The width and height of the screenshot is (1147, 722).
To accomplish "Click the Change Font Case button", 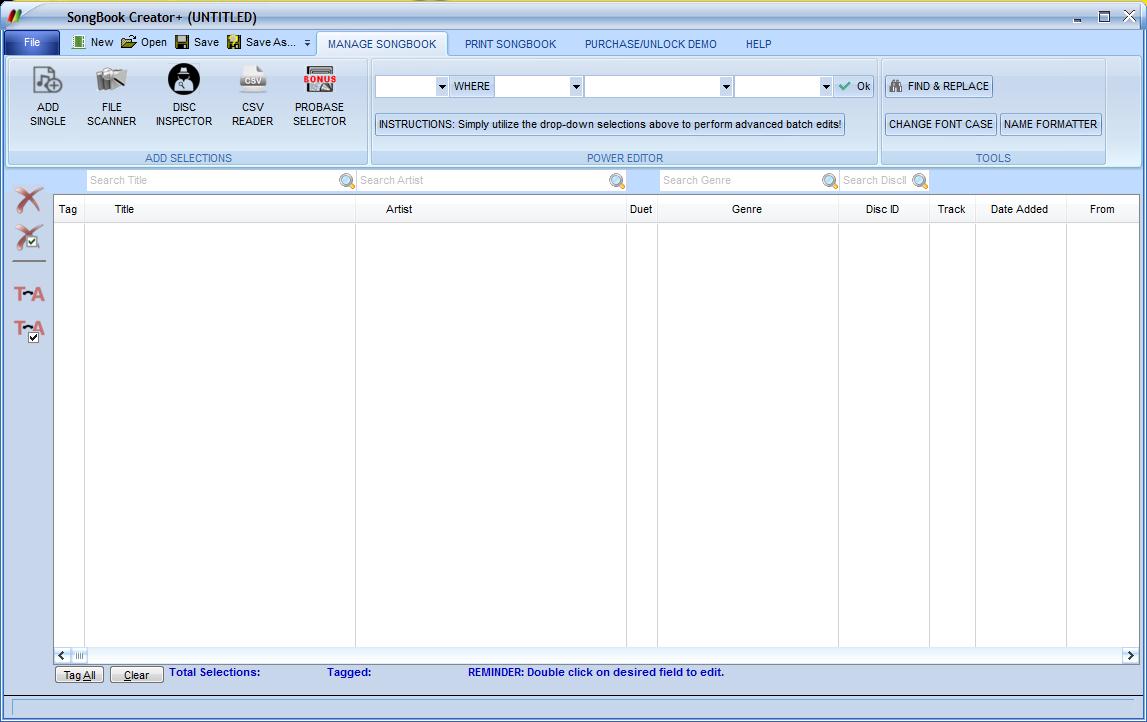I will click(x=940, y=124).
